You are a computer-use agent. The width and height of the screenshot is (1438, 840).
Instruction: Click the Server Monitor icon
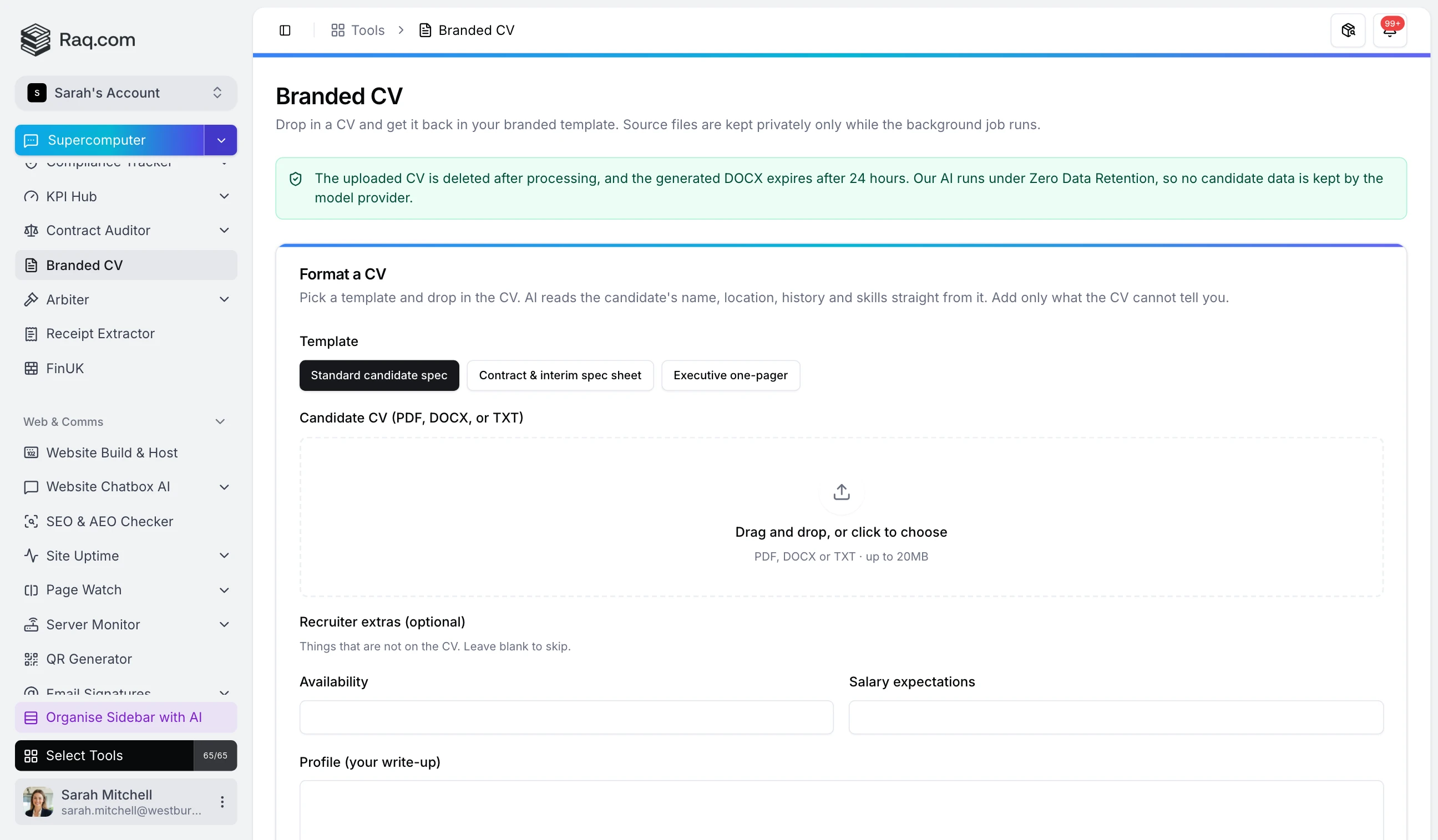[x=31, y=624]
